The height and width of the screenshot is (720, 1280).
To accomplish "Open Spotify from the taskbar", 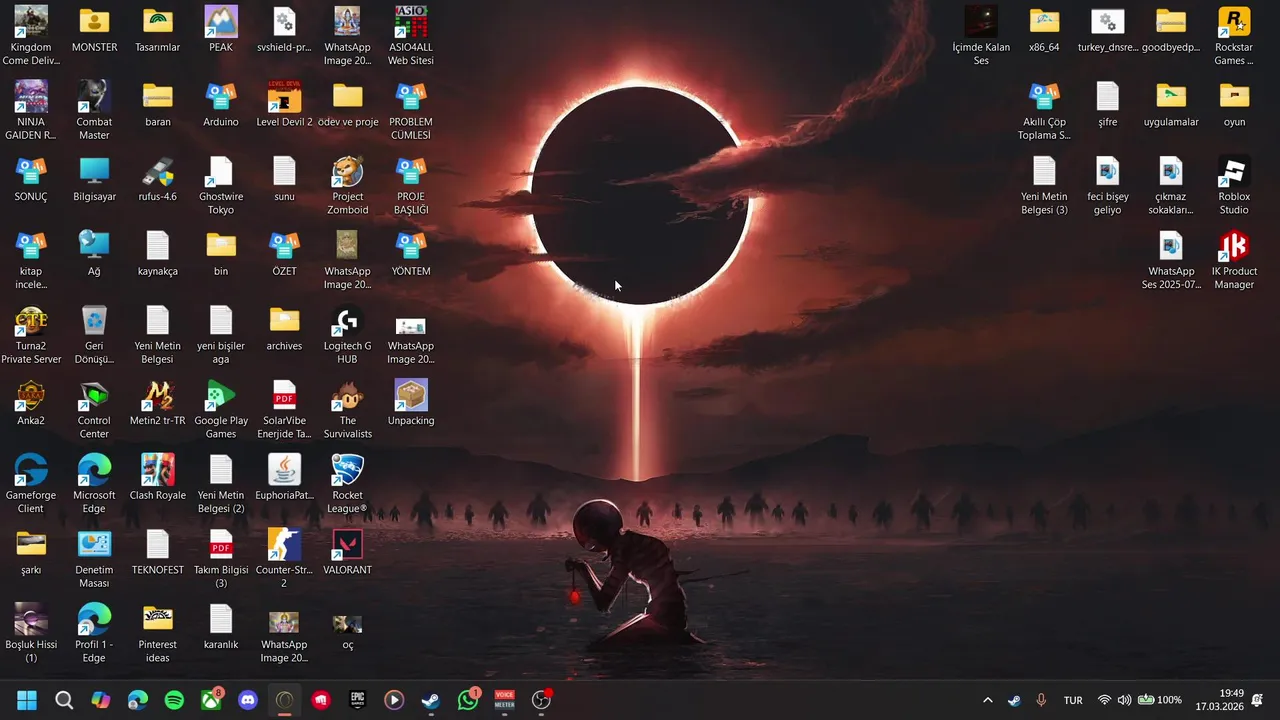I will pos(174,700).
